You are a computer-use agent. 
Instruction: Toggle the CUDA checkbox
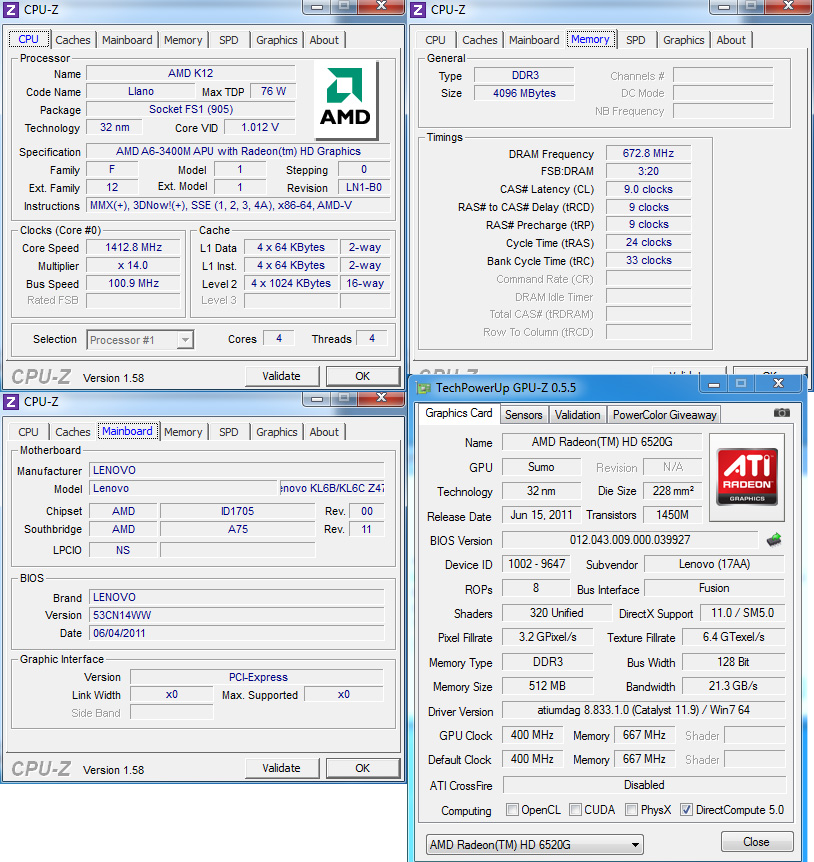(575, 809)
